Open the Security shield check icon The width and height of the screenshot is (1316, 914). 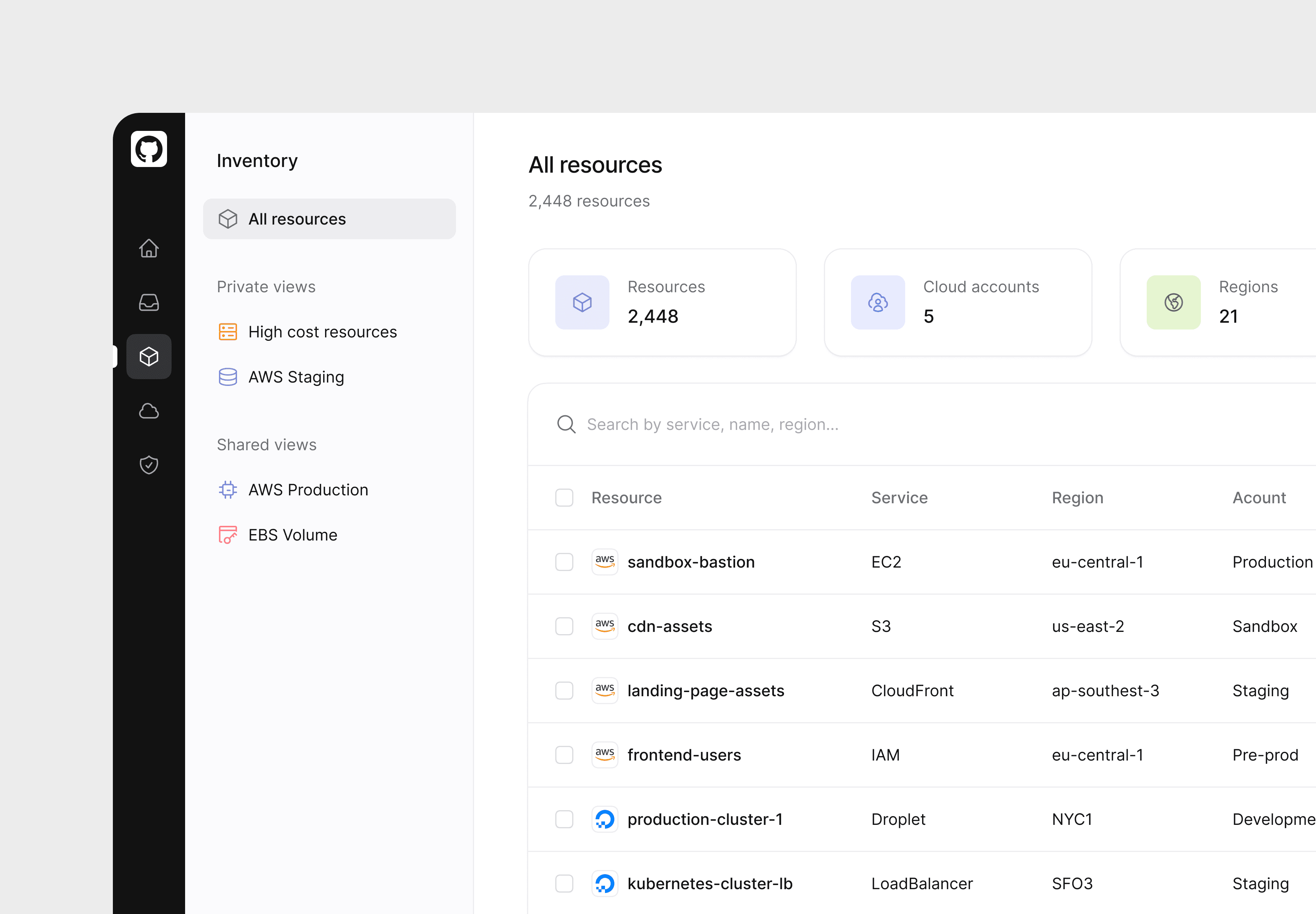(148, 465)
